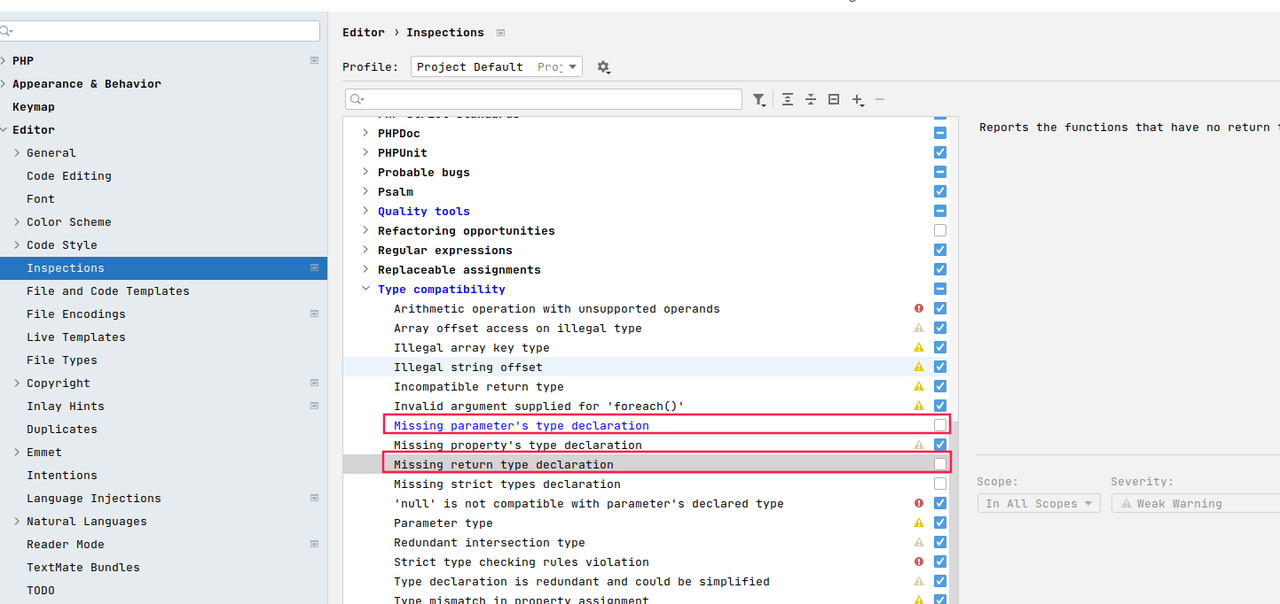Open the filter inspections funnel menu
The height and width of the screenshot is (604, 1280).
[760, 100]
